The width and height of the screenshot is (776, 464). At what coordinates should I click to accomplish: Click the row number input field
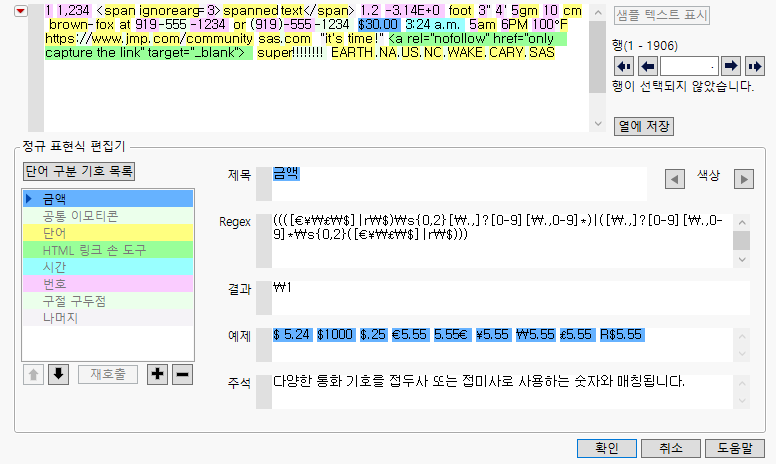pos(689,66)
